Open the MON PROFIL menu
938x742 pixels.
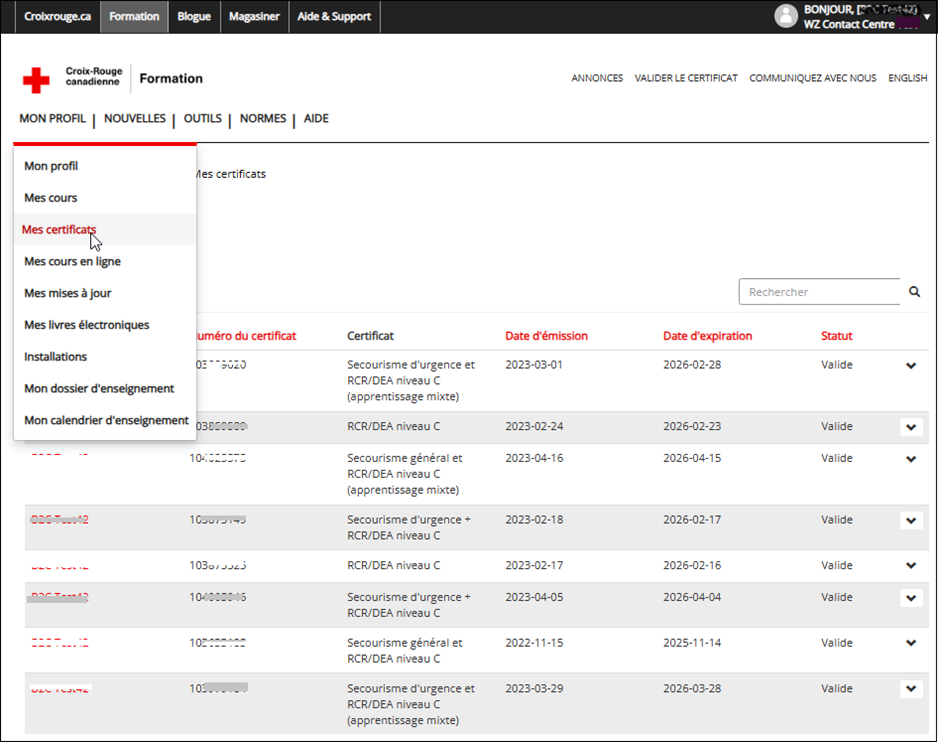pyautogui.click(x=52, y=118)
